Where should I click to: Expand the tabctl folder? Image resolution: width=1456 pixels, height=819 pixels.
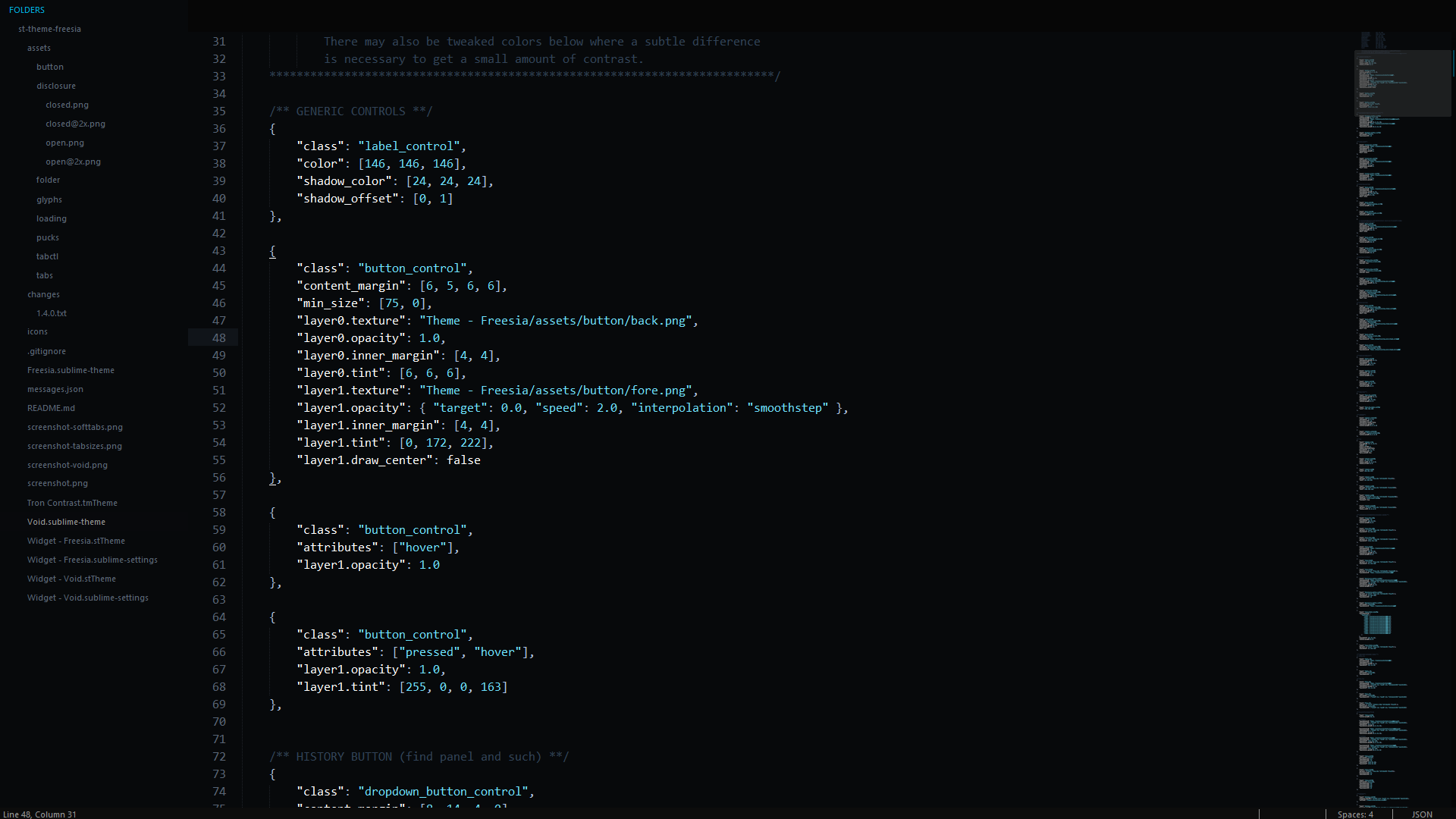(47, 256)
